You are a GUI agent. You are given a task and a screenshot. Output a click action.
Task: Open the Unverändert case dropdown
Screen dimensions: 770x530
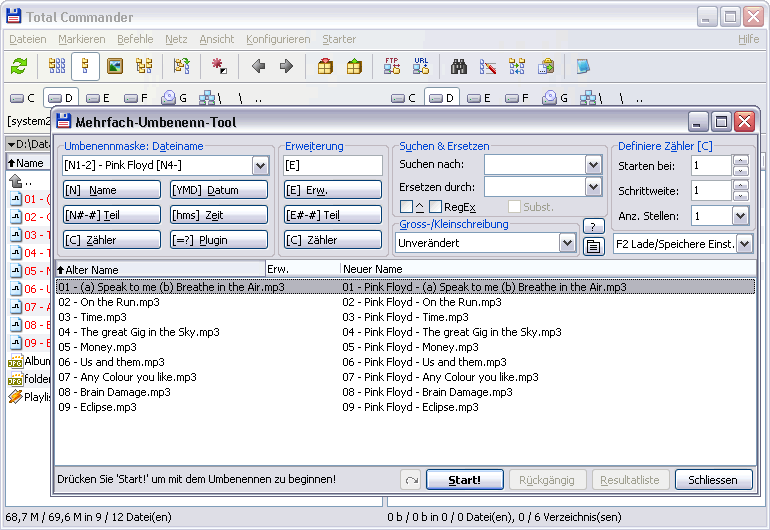click(567, 243)
